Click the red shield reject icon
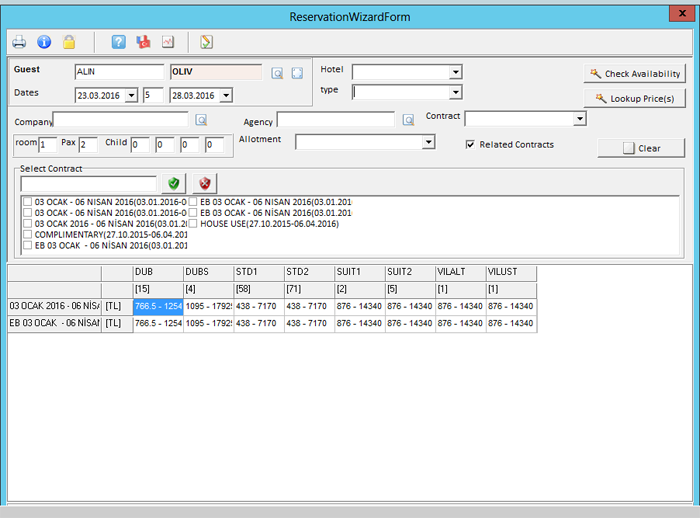The image size is (700, 518). [x=204, y=183]
